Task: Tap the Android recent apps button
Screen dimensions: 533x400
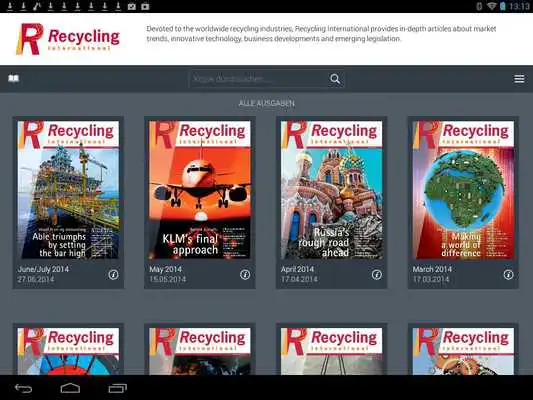Action: (x=118, y=388)
